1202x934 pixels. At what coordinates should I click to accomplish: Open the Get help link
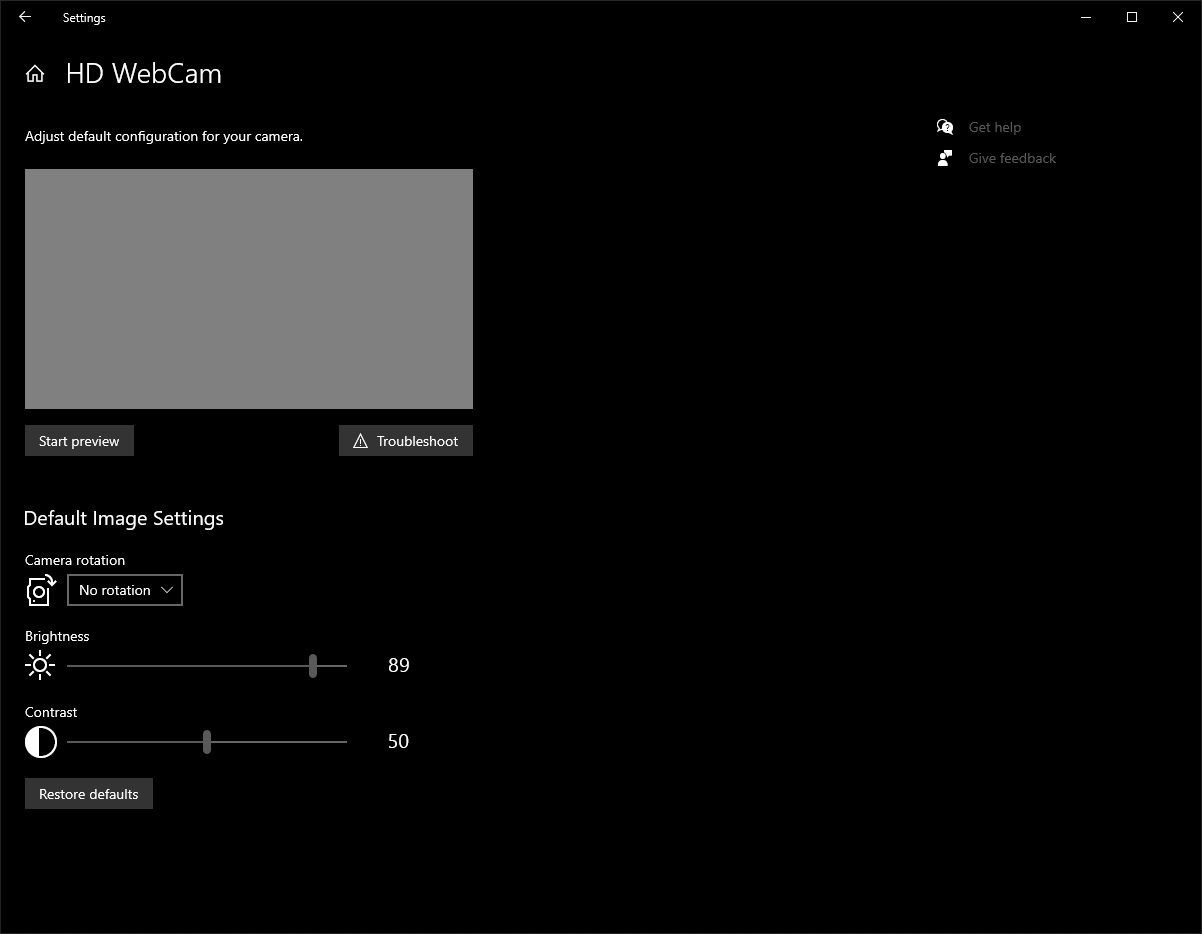click(994, 126)
